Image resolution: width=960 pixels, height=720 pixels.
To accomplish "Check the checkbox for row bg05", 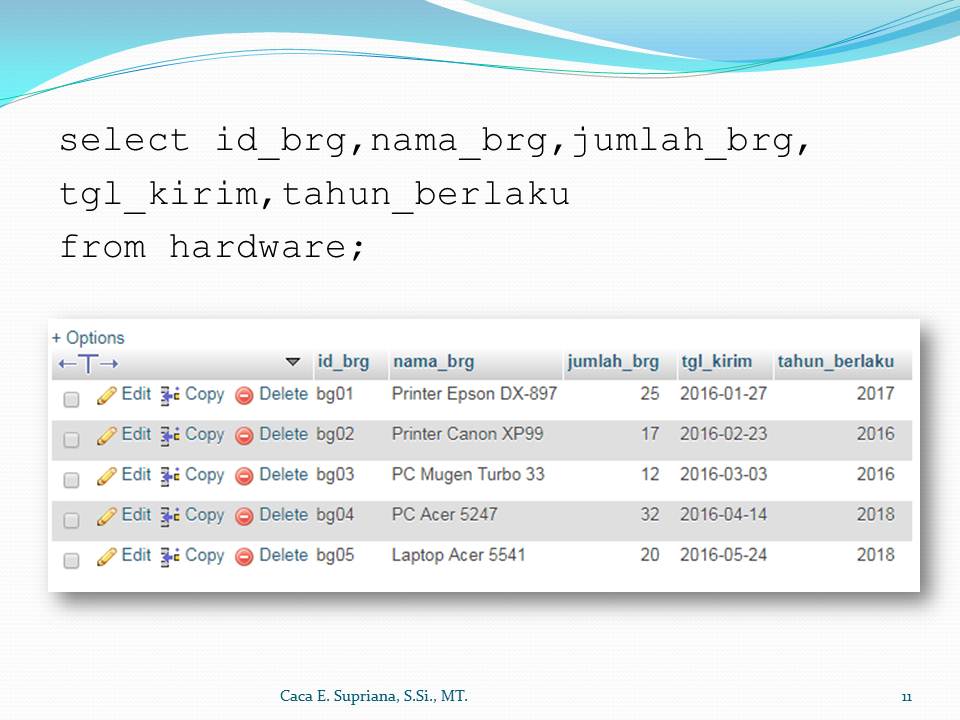I will click(x=70, y=556).
